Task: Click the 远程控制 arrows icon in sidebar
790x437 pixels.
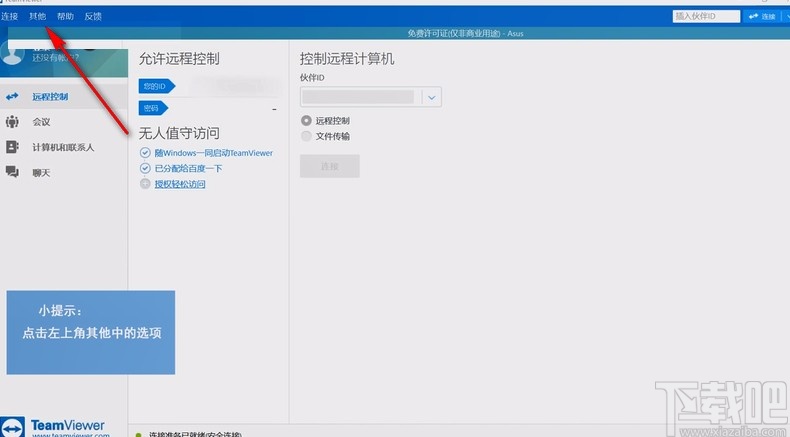Action: [x=12, y=96]
